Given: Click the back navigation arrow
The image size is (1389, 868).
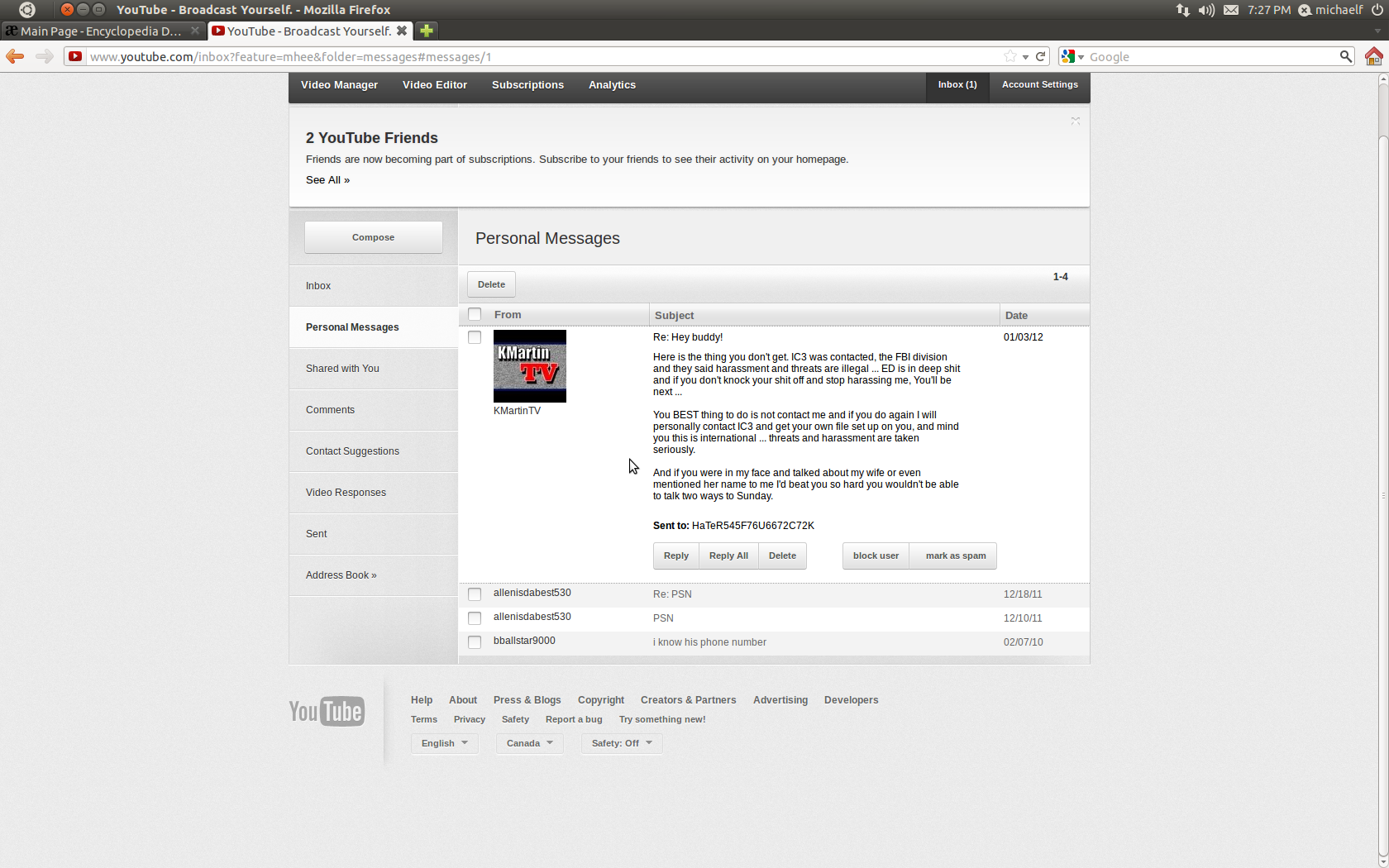Looking at the screenshot, I should [14, 56].
